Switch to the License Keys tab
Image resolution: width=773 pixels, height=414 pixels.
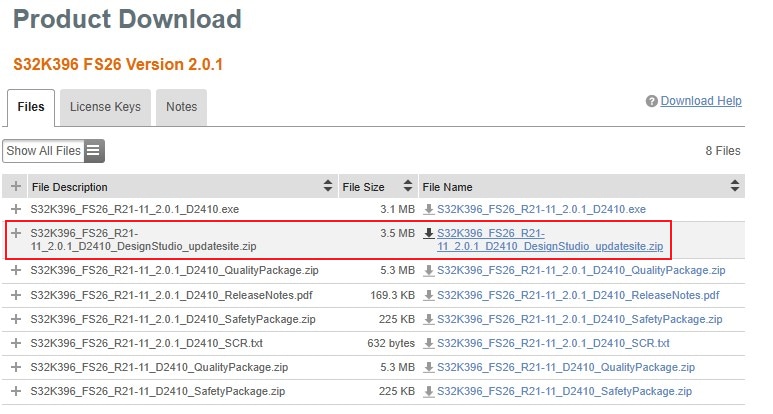(x=105, y=107)
